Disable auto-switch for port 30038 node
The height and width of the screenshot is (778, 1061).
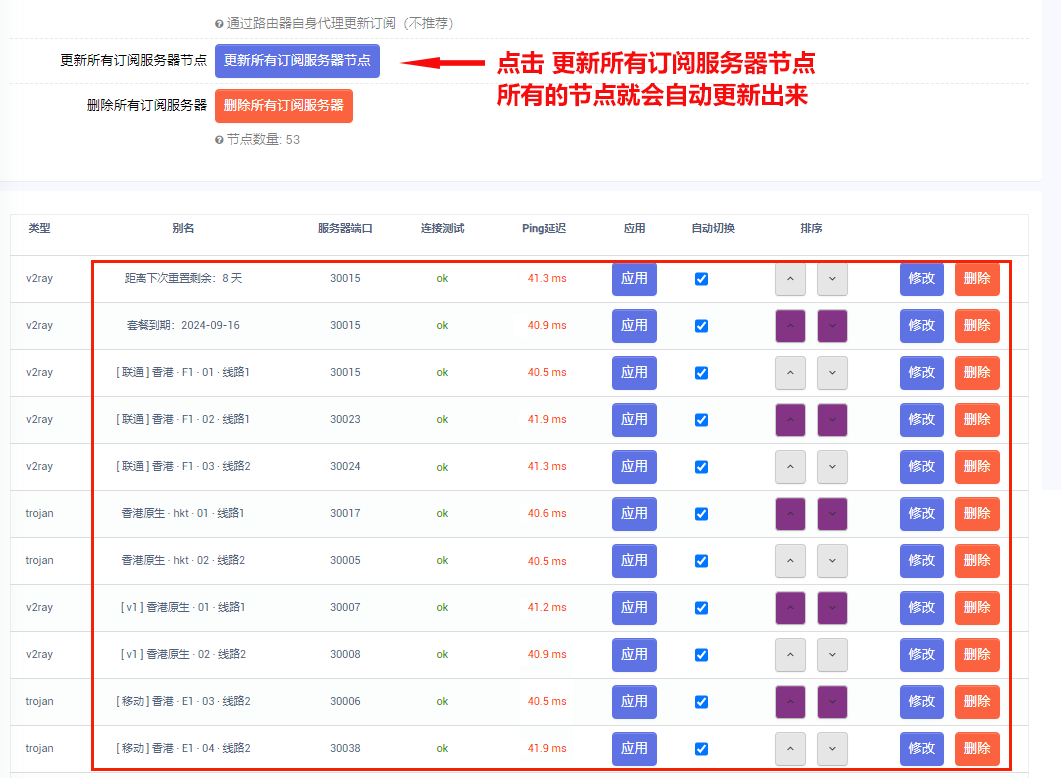tap(701, 749)
